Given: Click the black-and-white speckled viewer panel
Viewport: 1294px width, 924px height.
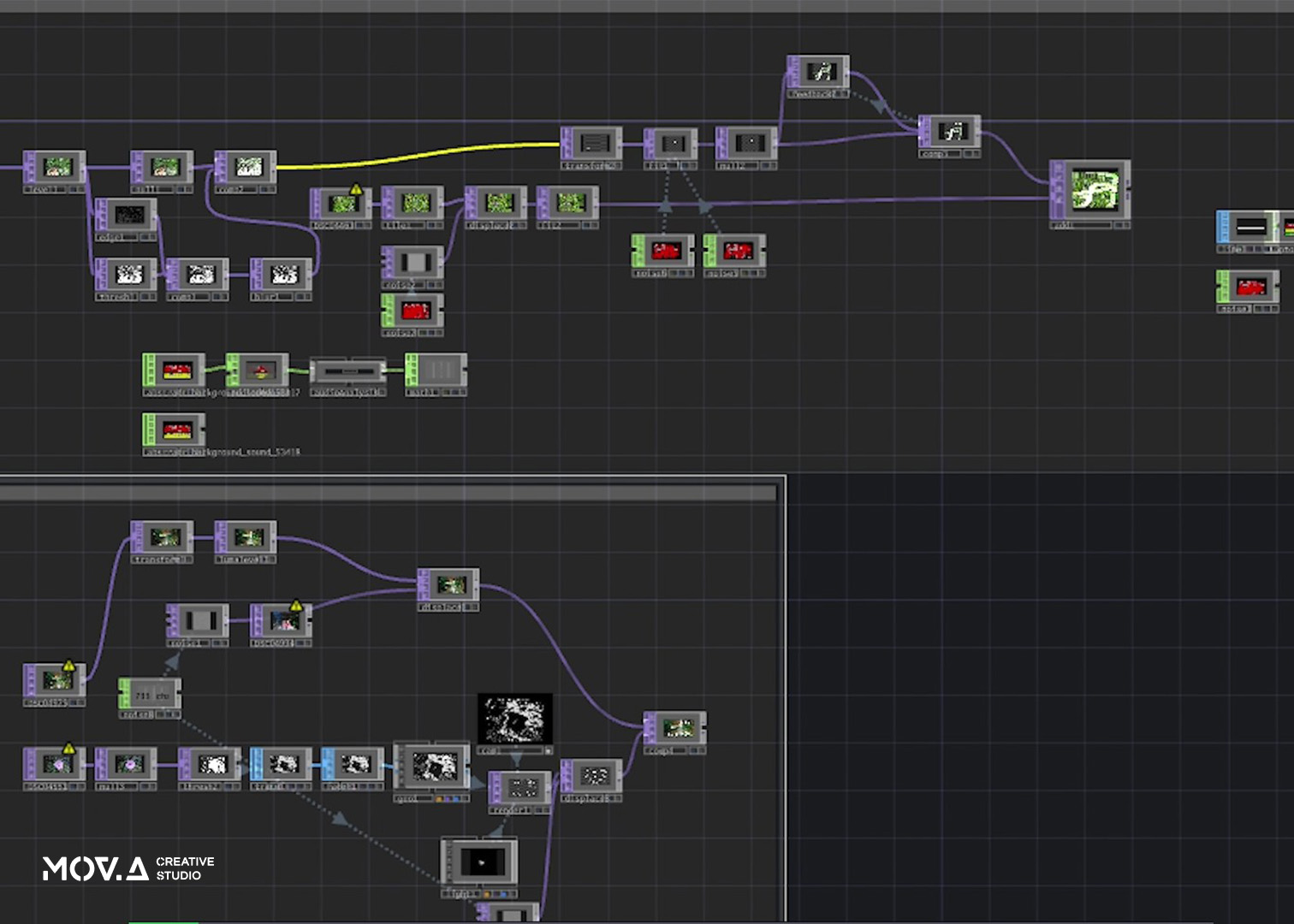Looking at the screenshot, I should point(514,719).
